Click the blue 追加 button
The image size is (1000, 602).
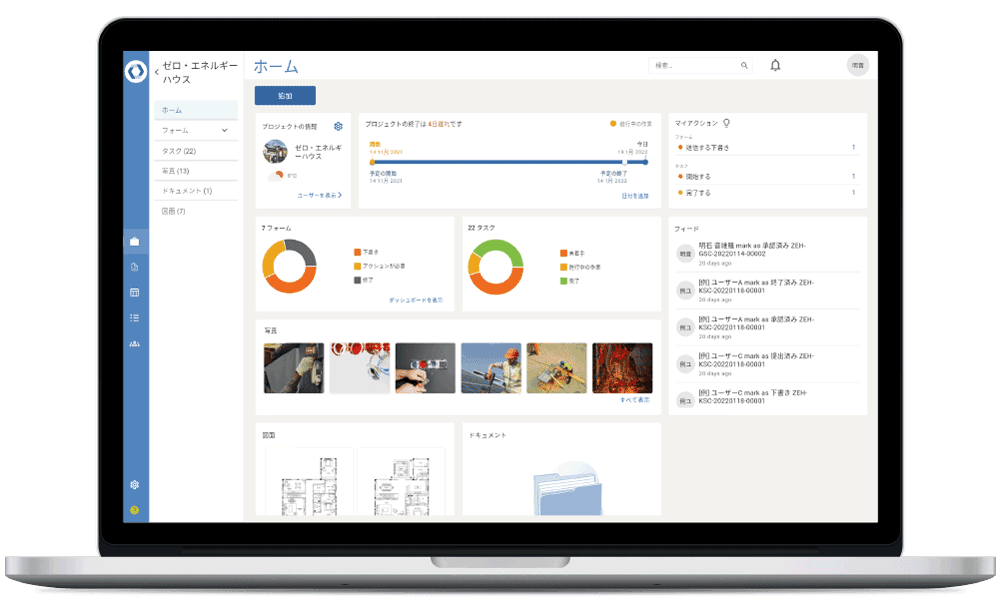[285, 96]
